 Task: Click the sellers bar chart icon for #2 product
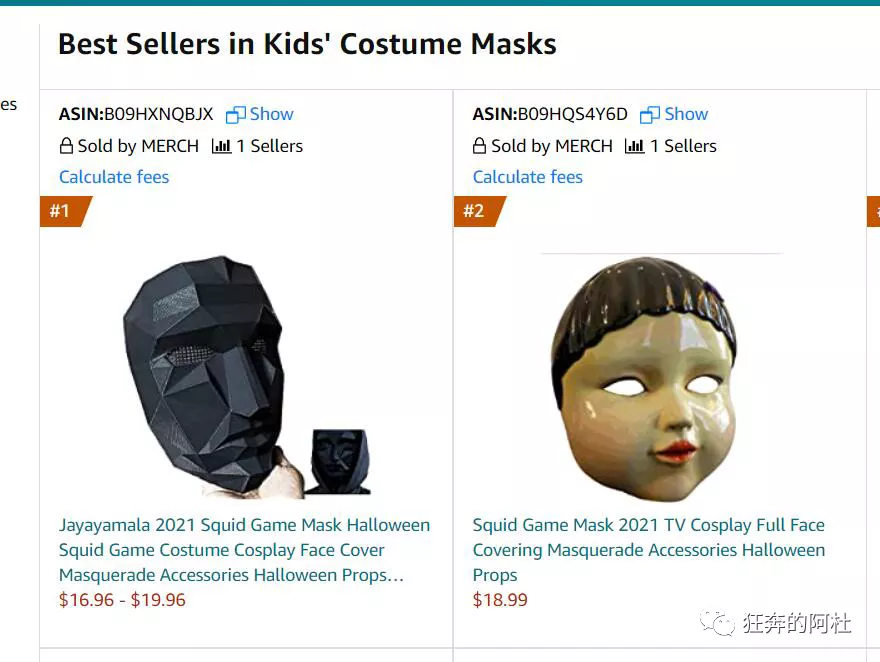tap(634, 146)
